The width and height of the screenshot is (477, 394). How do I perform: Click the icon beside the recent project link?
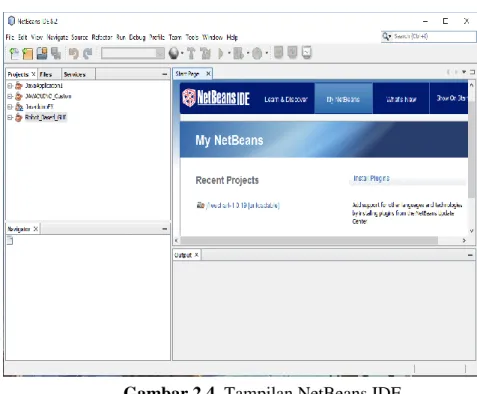pos(200,205)
